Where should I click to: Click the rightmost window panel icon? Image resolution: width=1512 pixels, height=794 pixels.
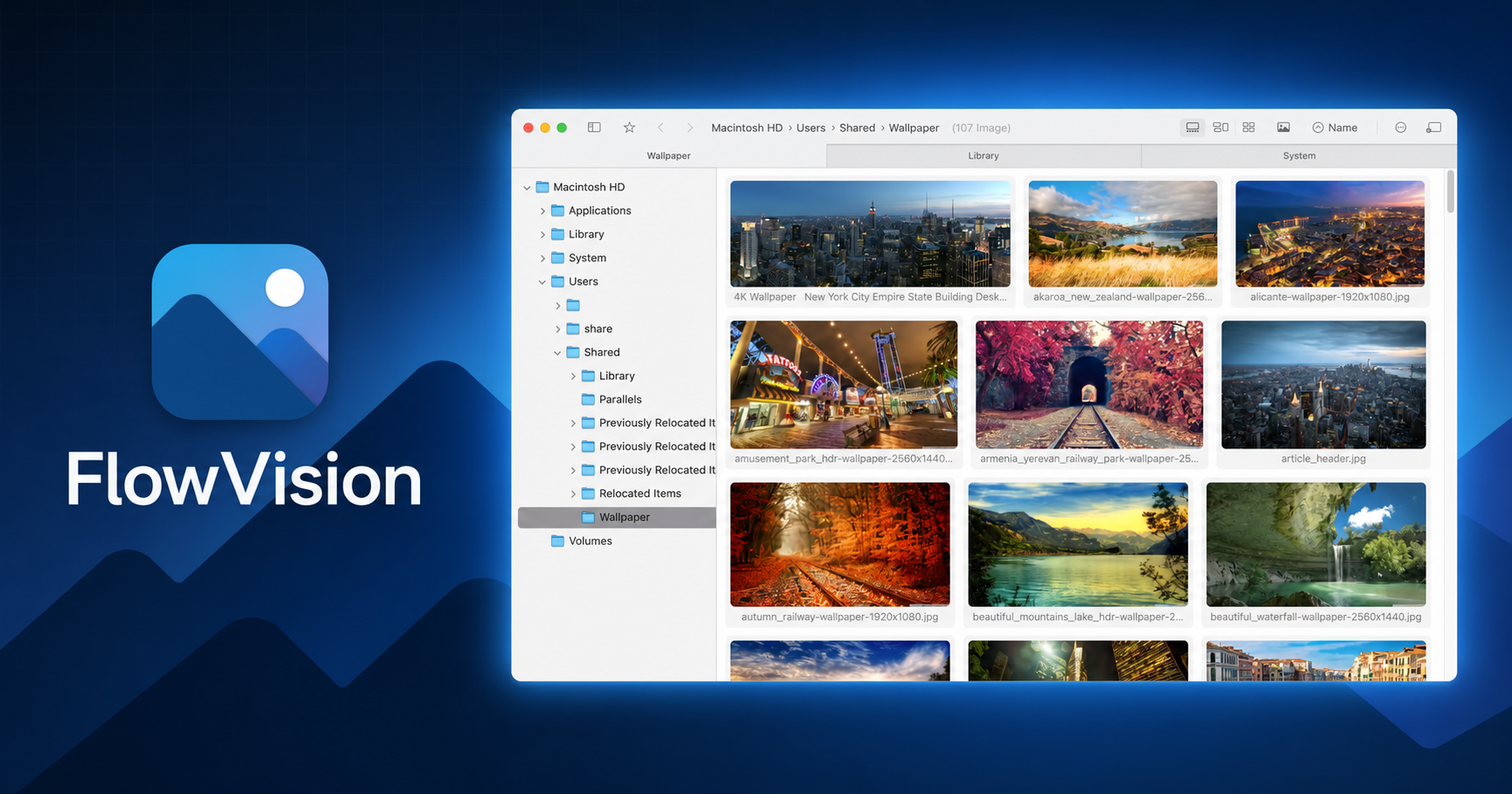[x=1433, y=128]
